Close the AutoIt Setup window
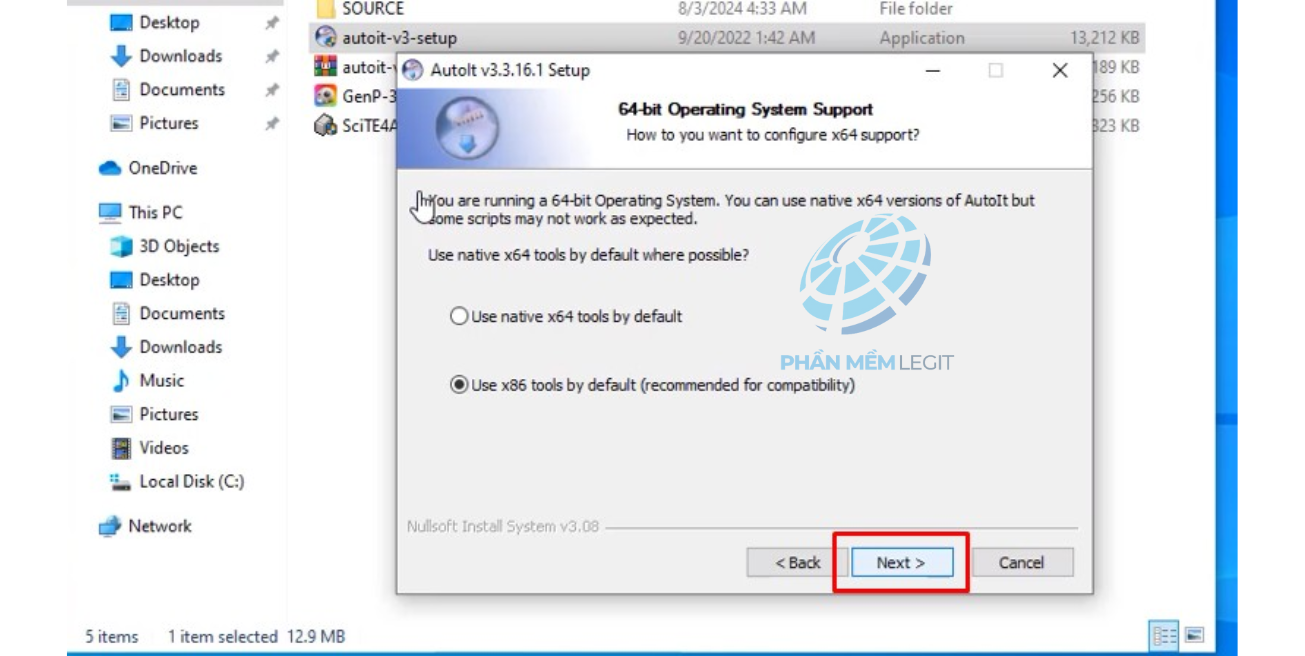The width and height of the screenshot is (1305, 656). click(x=1060, y=70)
